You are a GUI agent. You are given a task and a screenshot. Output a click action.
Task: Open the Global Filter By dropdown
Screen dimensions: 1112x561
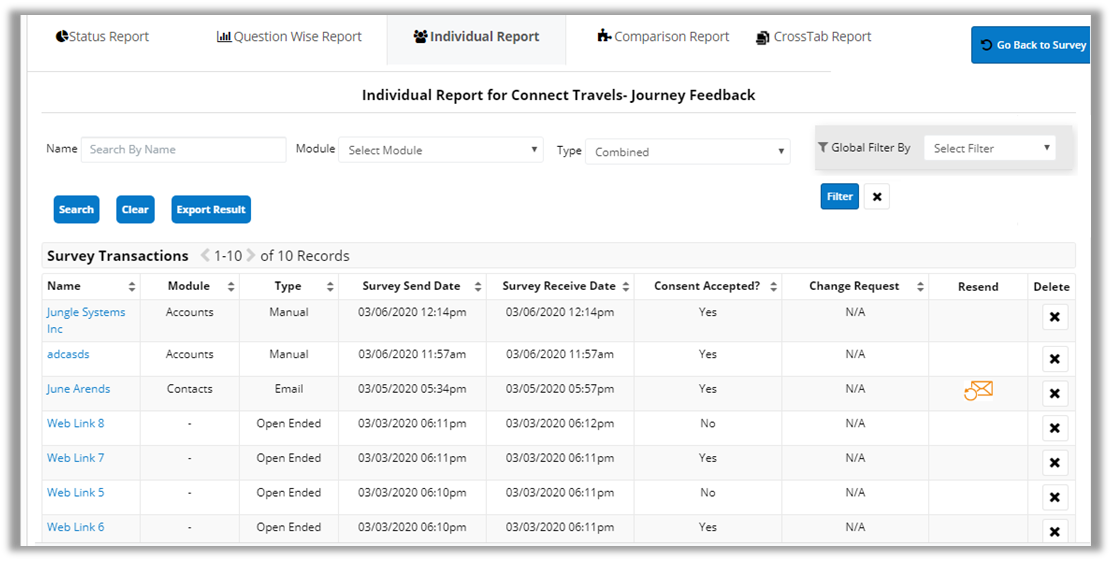pos(989,148)
